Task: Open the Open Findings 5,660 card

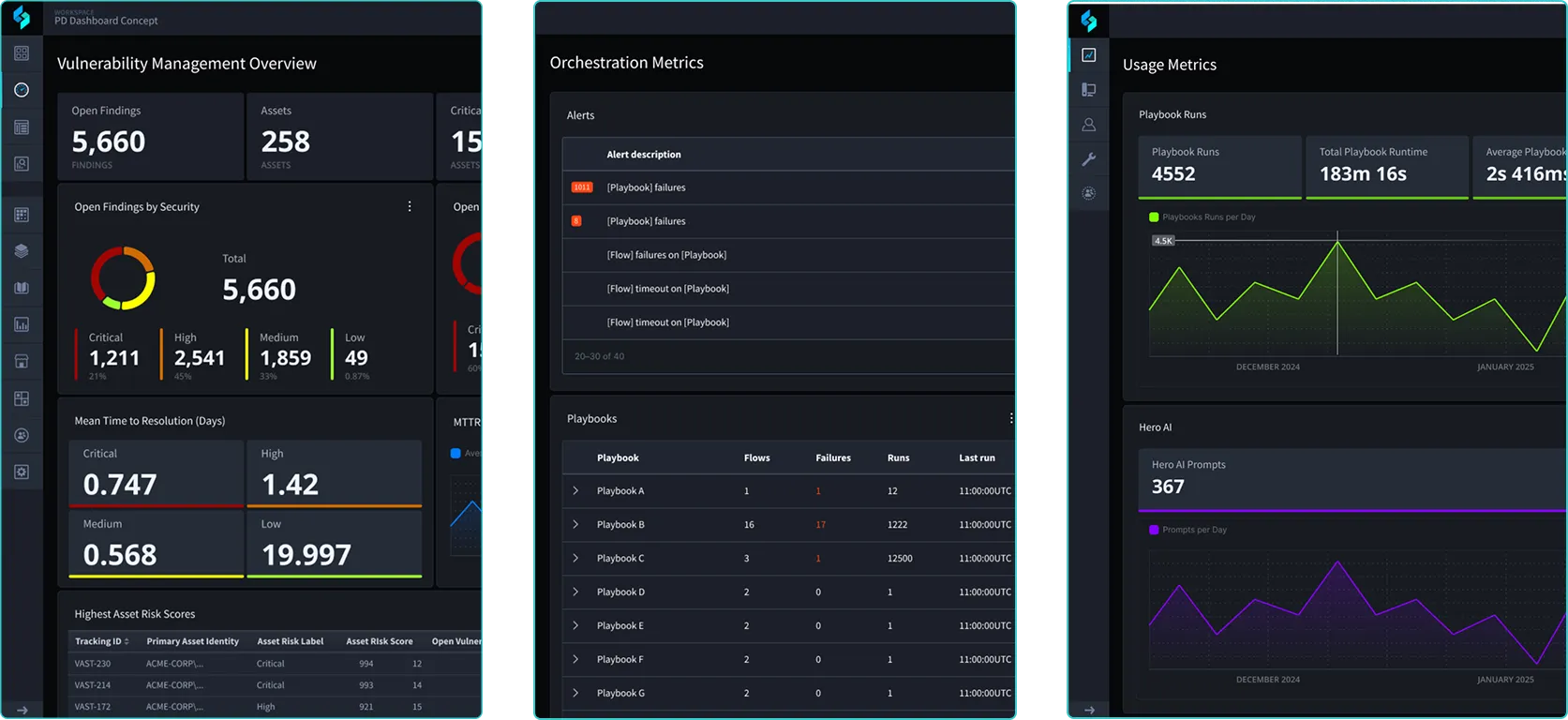Action: pos(150,136)
